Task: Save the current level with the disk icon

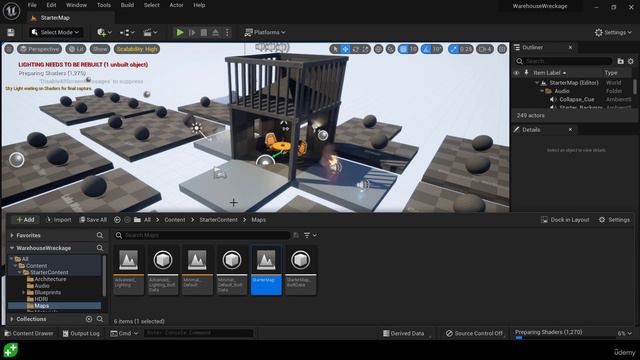Action: tap(11, 32)
